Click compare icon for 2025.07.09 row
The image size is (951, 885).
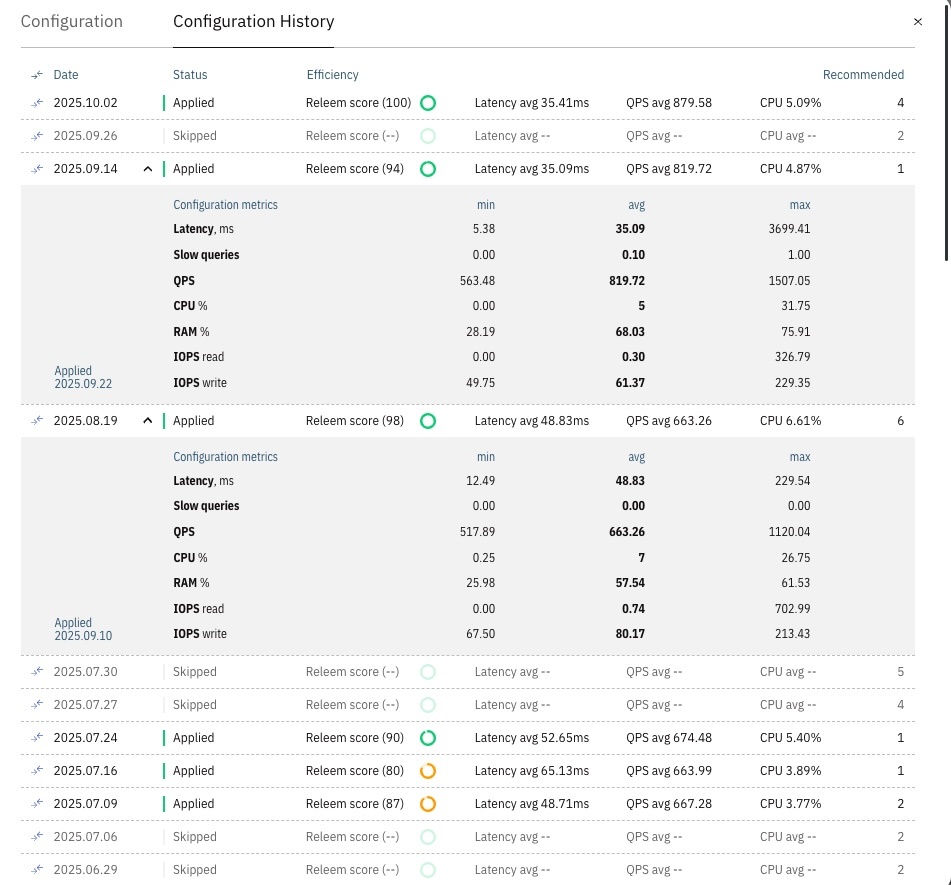(x=37, y=803)
